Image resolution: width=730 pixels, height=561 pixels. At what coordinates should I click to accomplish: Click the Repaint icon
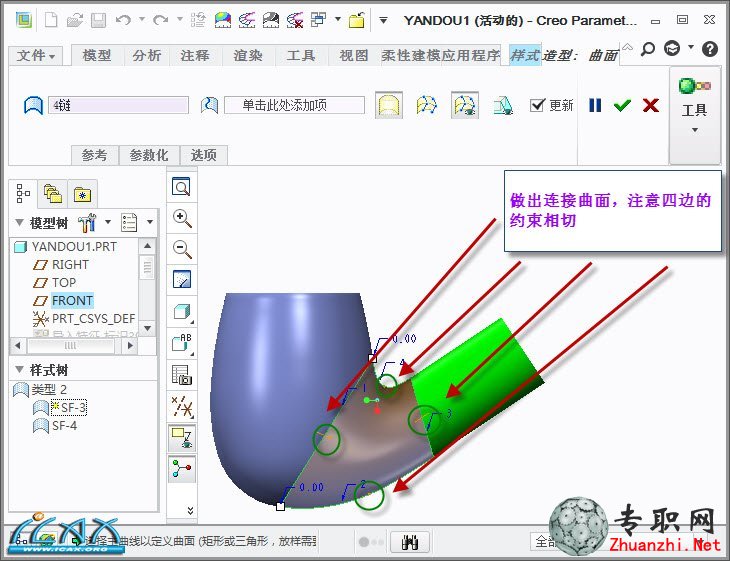(182, 279)
